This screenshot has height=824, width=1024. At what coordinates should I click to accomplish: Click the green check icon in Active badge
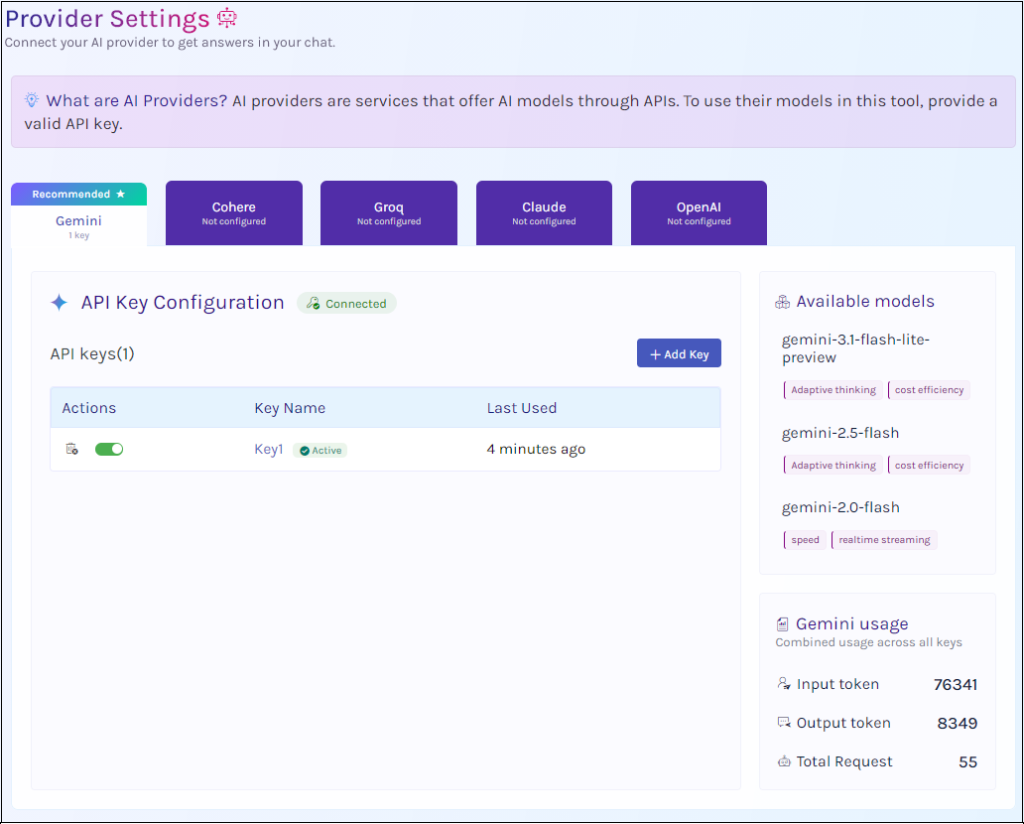(x=304, y=451)
